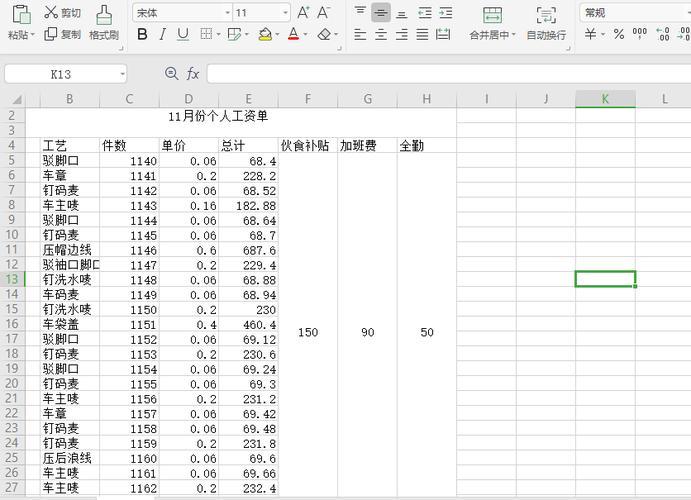
Task: Click the Merge and Center icon
Action: pyautogui.click(x=492, y=15)
